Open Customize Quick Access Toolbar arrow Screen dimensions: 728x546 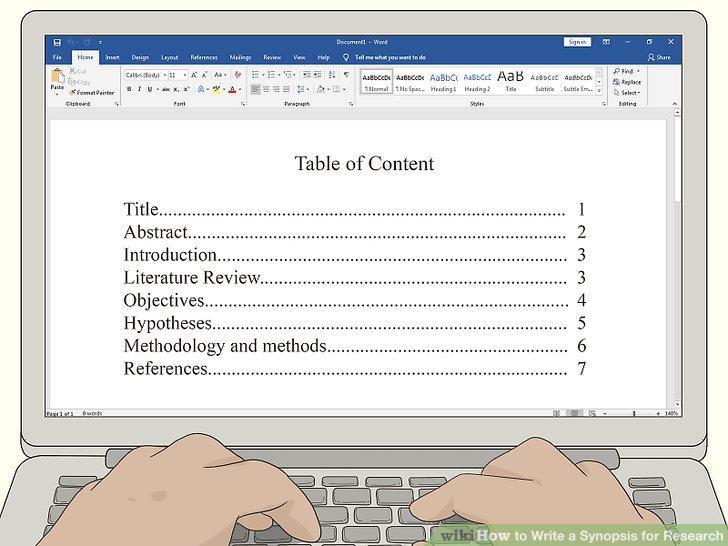point(100,42)
